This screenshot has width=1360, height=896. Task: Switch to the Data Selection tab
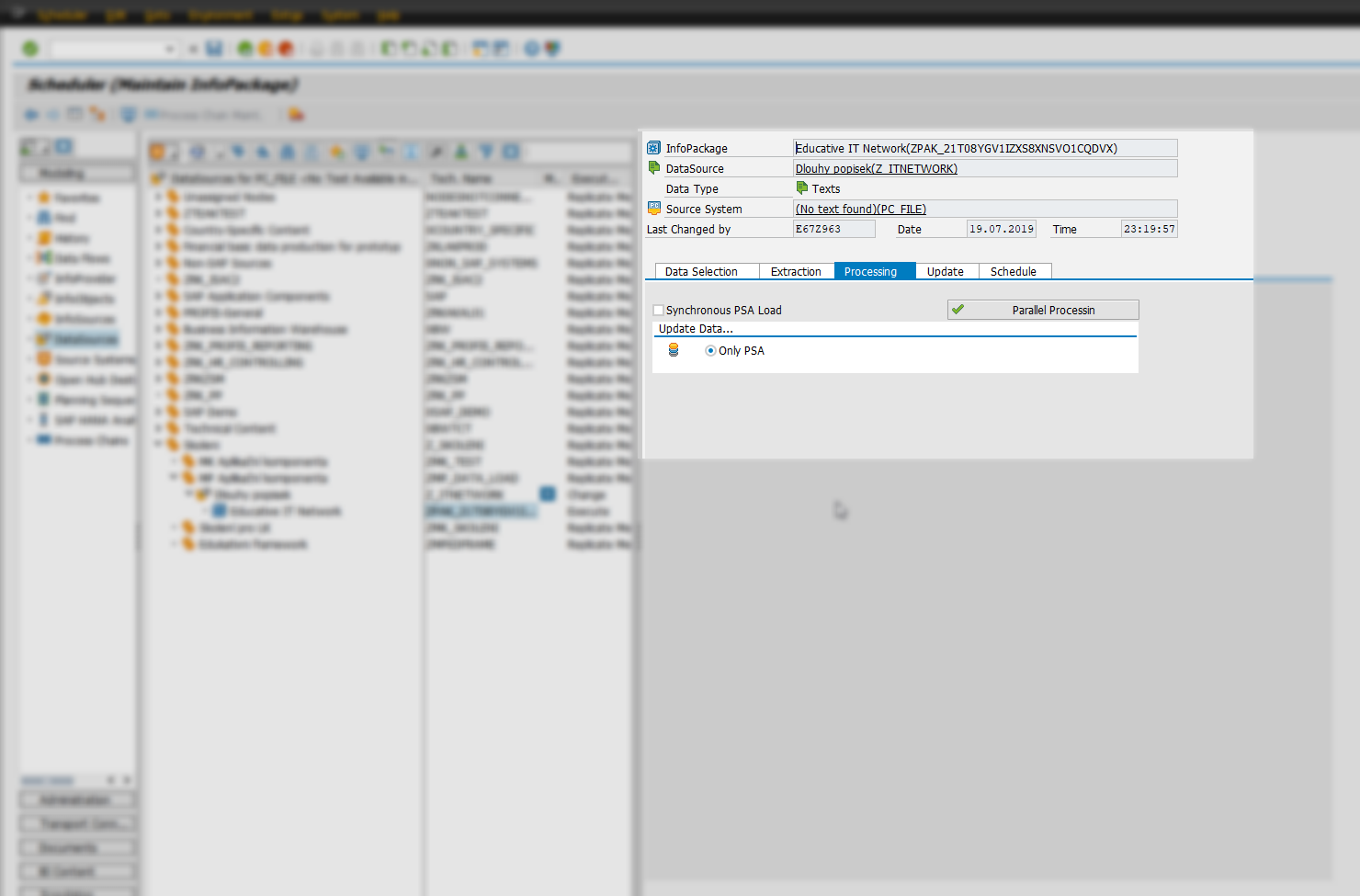coord(705,271)
